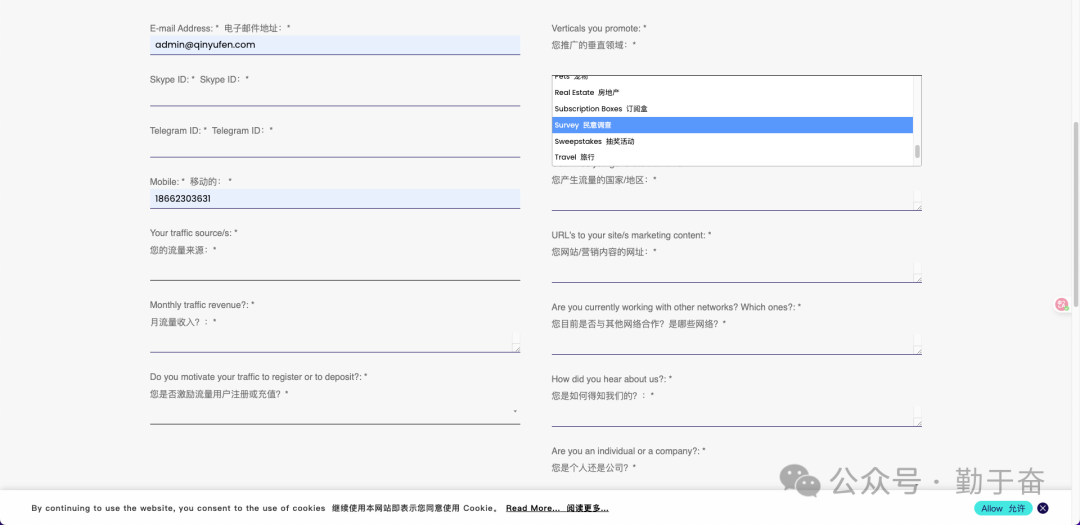The image size is (1080, 525).
Task: Select Travel in the verticals list
Action: 732,157
